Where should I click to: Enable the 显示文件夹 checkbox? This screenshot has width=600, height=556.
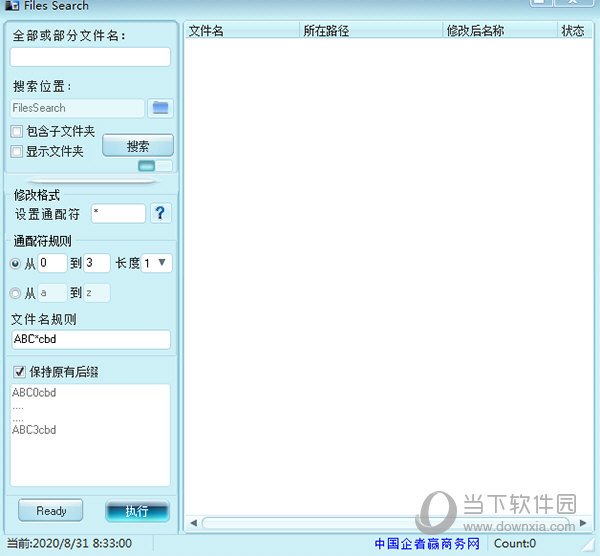(x=17, y=152)
